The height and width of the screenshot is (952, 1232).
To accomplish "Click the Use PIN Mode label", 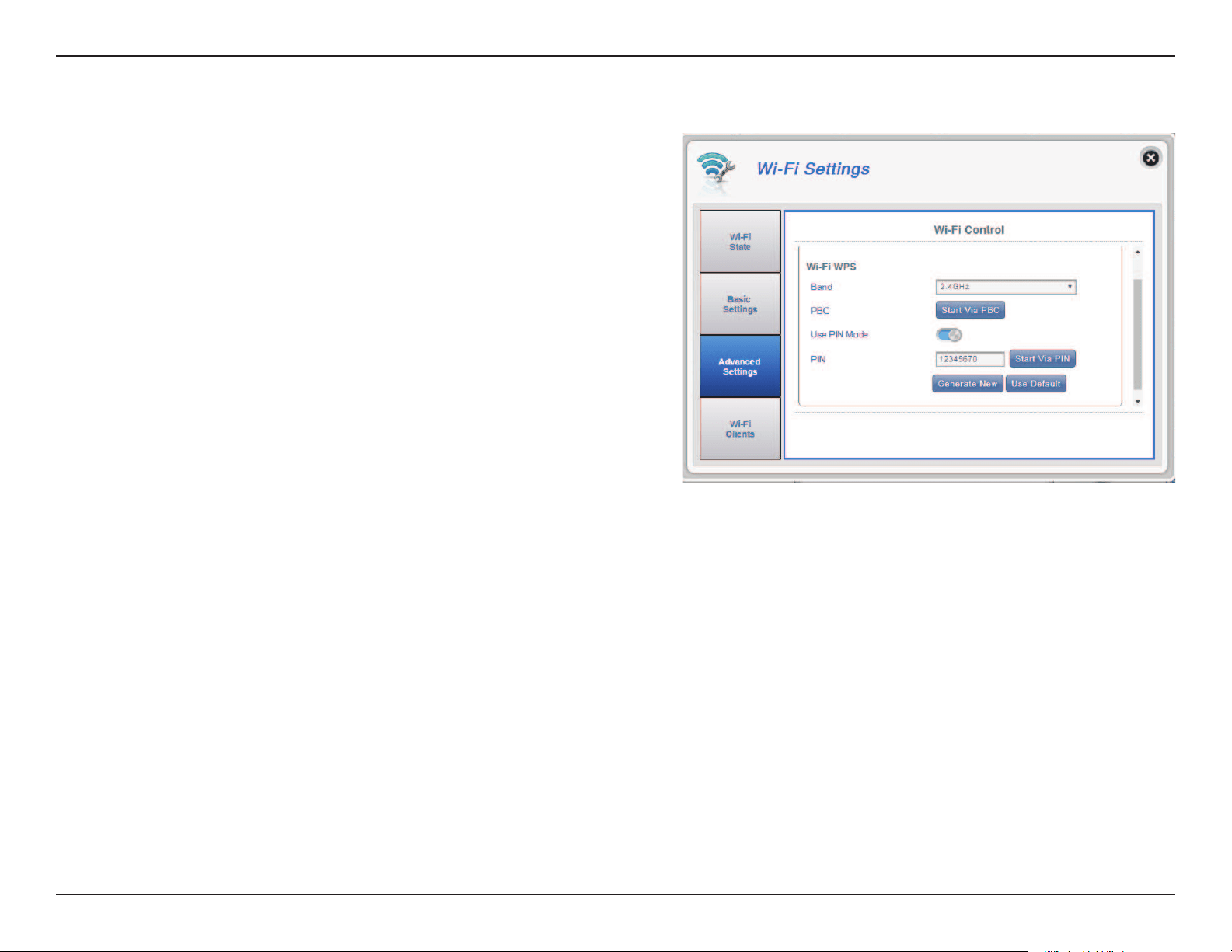I will coord(839,334).
